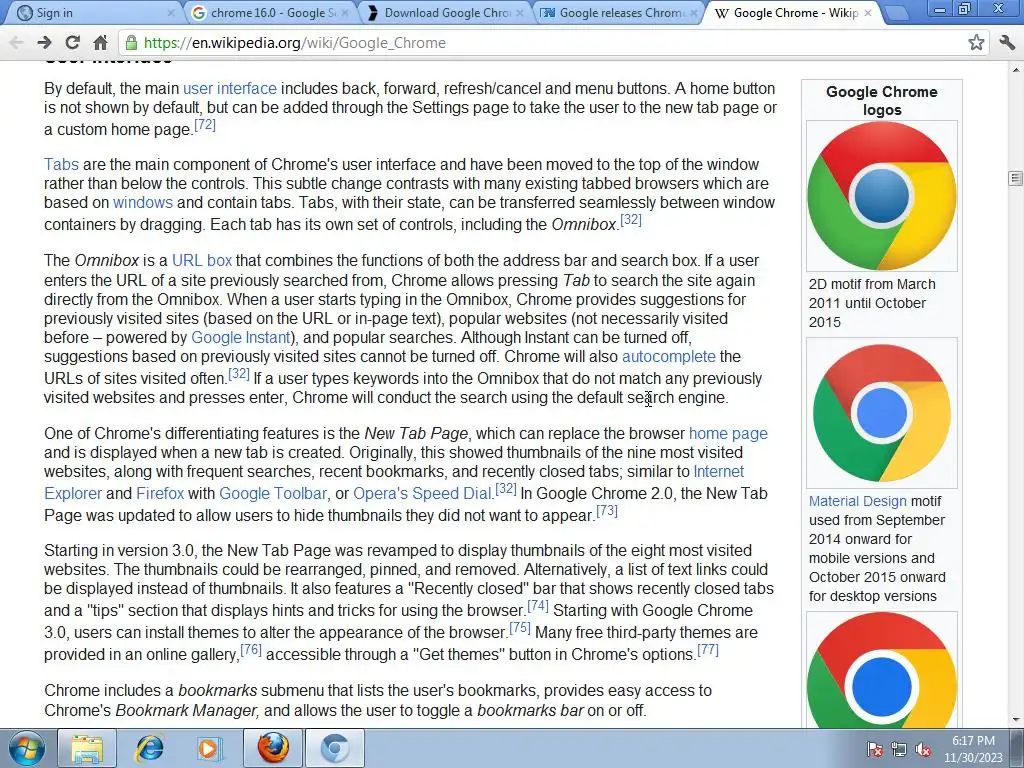Viewport: 1024px width, 768px height.
Task: Click the forward navigation arrow
Action: click(44, 43)
